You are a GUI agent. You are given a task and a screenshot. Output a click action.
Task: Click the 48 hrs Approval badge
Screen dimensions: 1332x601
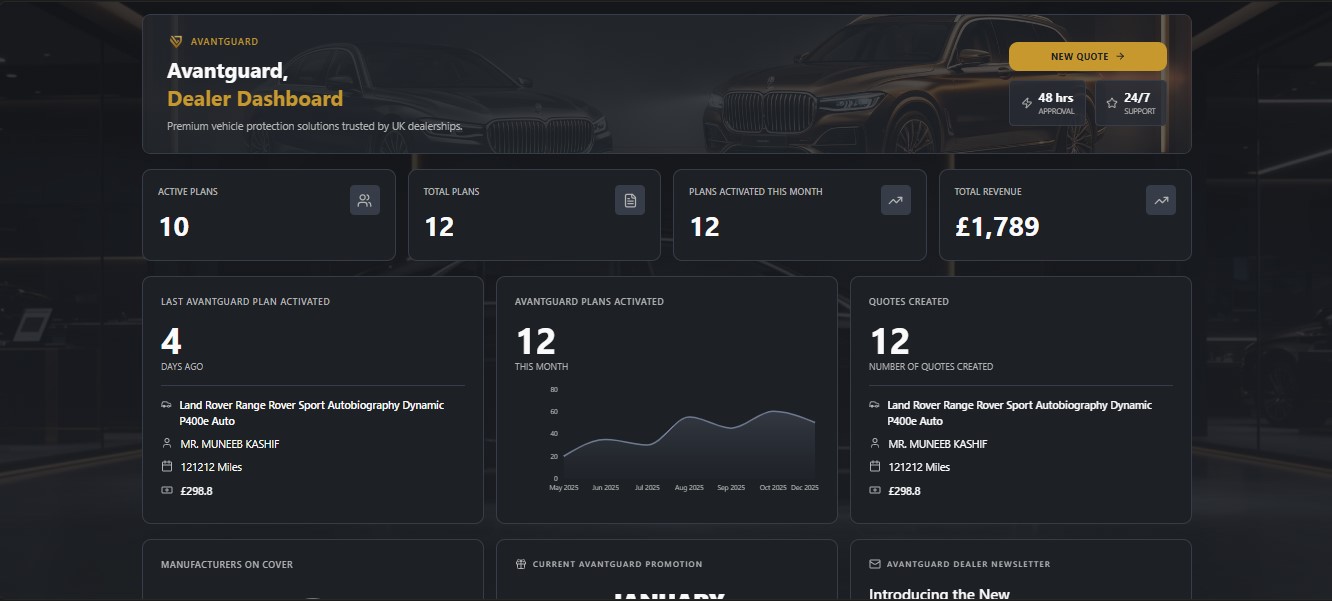pyautogui.click(x=1047, y=103)
